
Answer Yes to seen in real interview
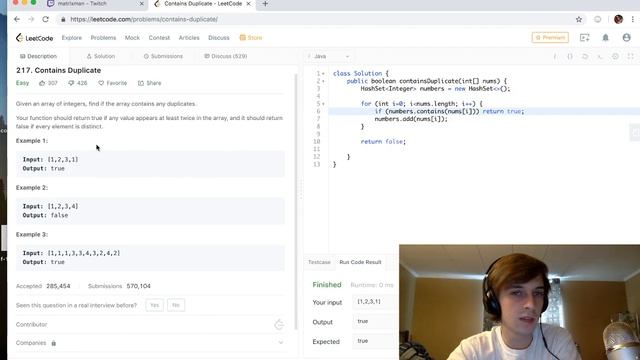click(x=154, y=305)
